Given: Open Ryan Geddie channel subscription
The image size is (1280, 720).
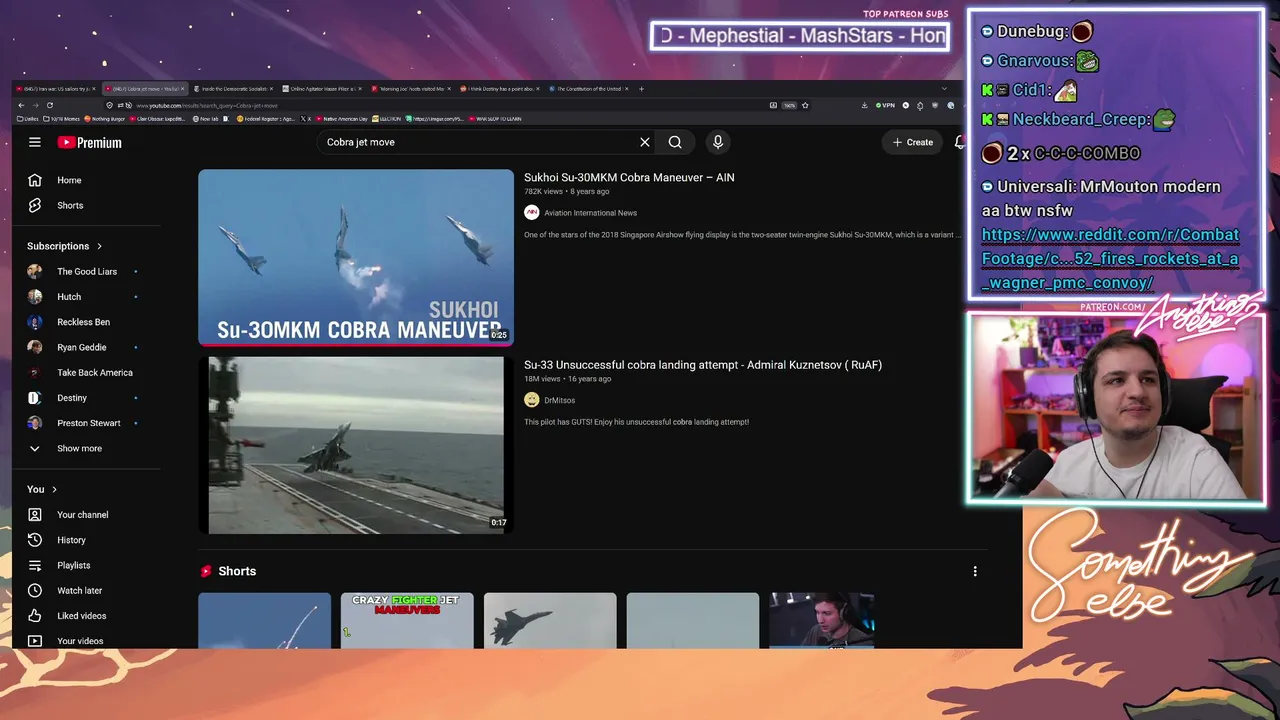Looking at the screenshot, I should 82,347.
